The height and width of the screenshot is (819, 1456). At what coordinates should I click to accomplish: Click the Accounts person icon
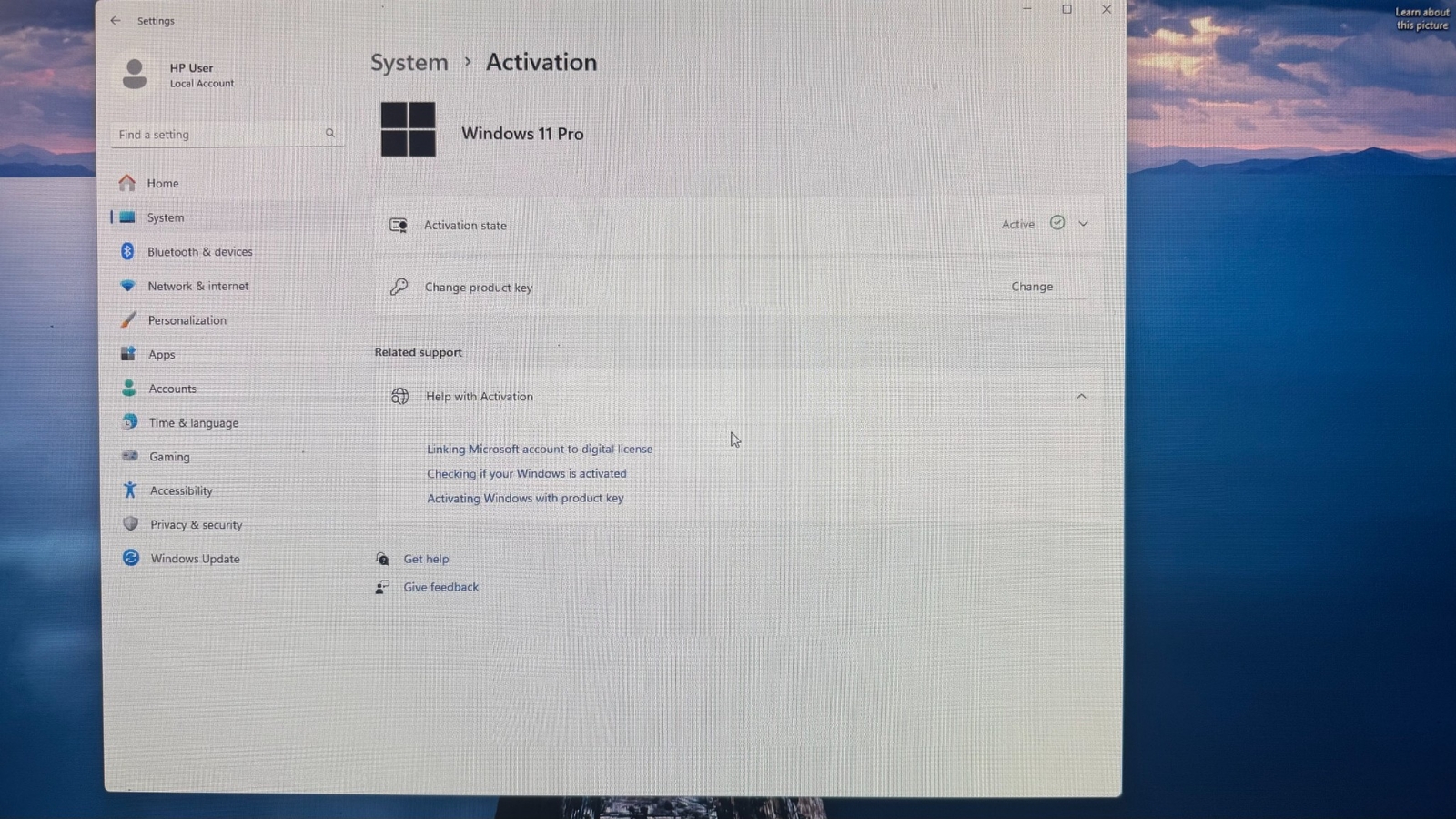129,388
